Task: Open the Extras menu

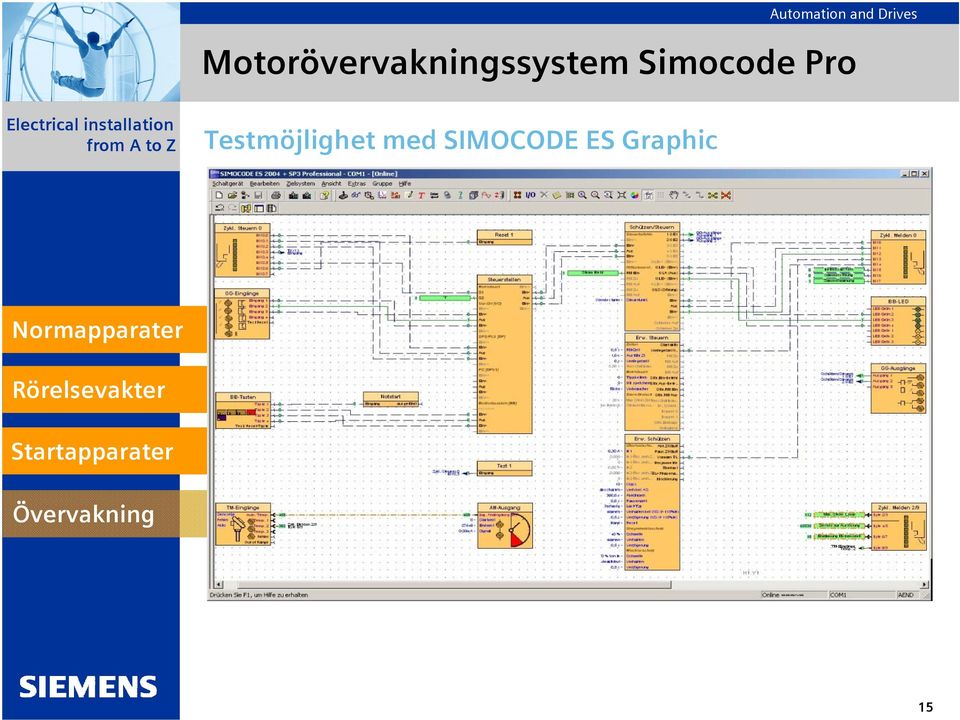Action: 356,184
